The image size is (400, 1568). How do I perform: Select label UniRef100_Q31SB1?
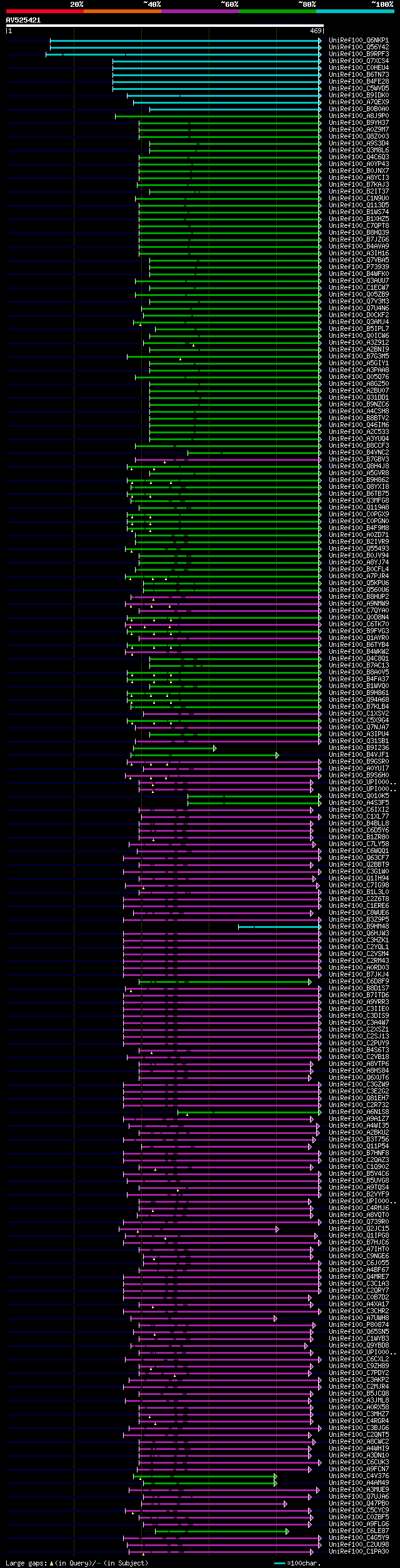click(x=359, y=741)
